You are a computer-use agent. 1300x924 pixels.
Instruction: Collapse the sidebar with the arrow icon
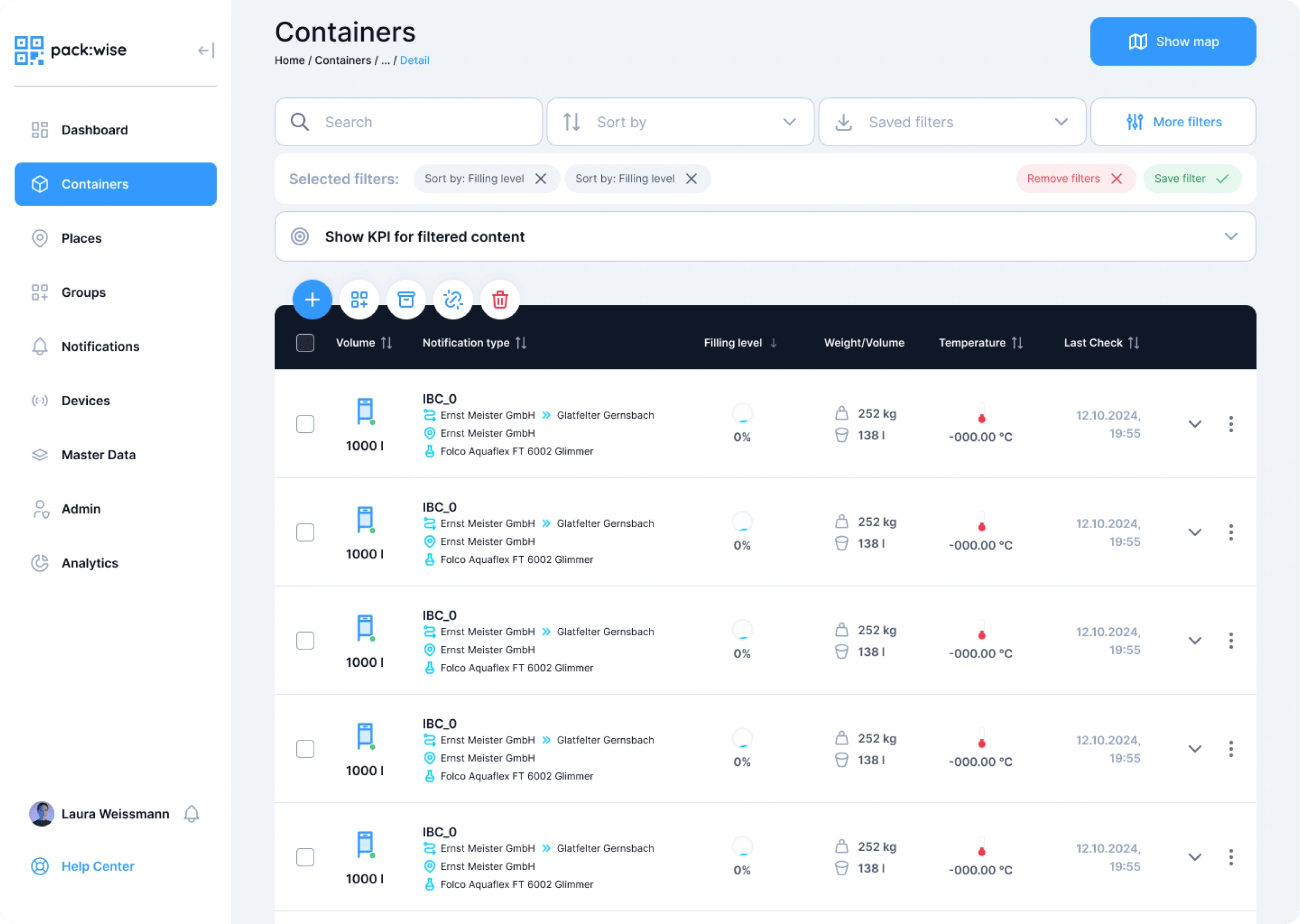click(x=206, y=50)
